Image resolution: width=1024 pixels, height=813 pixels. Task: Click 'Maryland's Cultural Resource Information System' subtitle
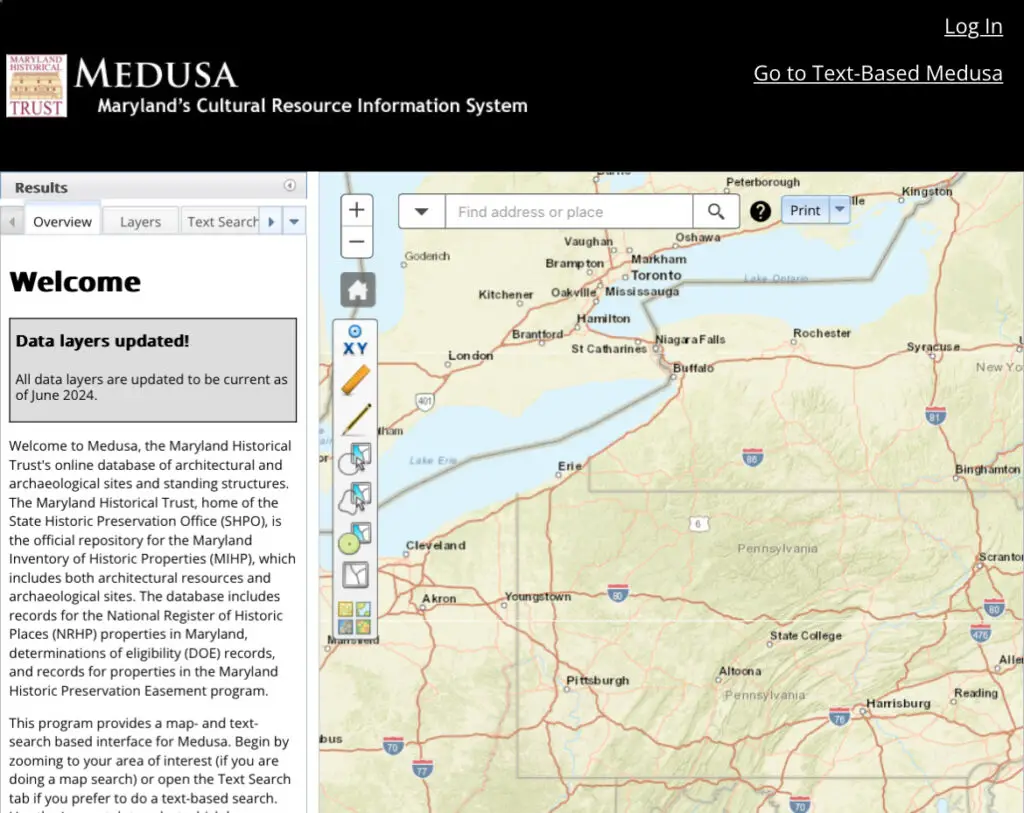[312, 106]
